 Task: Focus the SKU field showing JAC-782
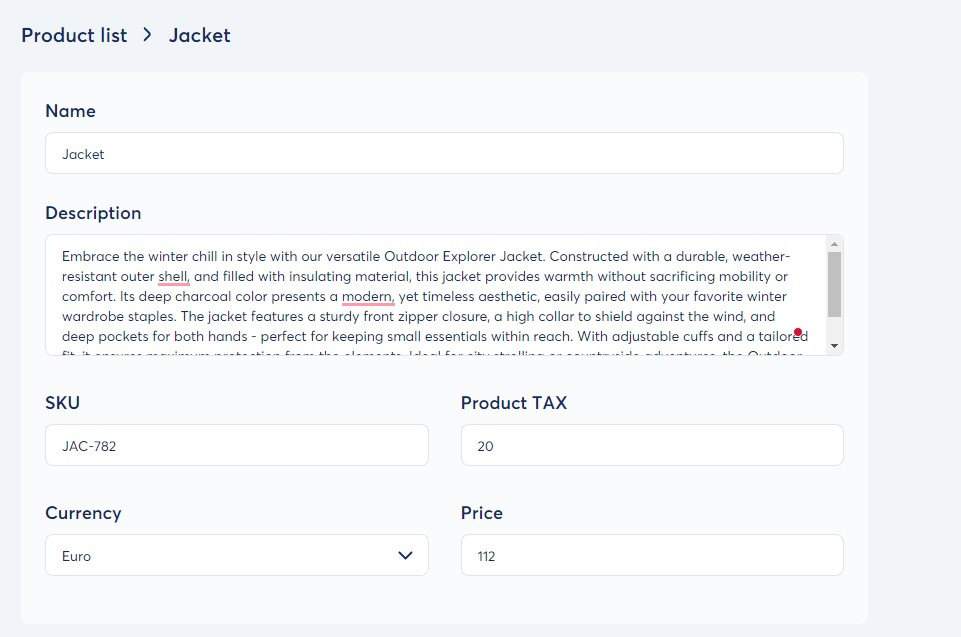pos(237,445)
